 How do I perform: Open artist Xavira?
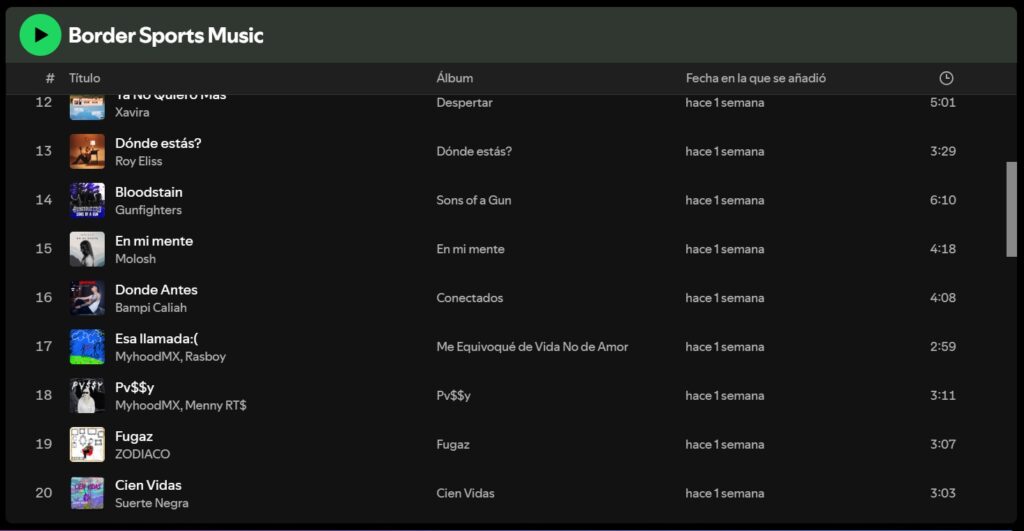132,112
